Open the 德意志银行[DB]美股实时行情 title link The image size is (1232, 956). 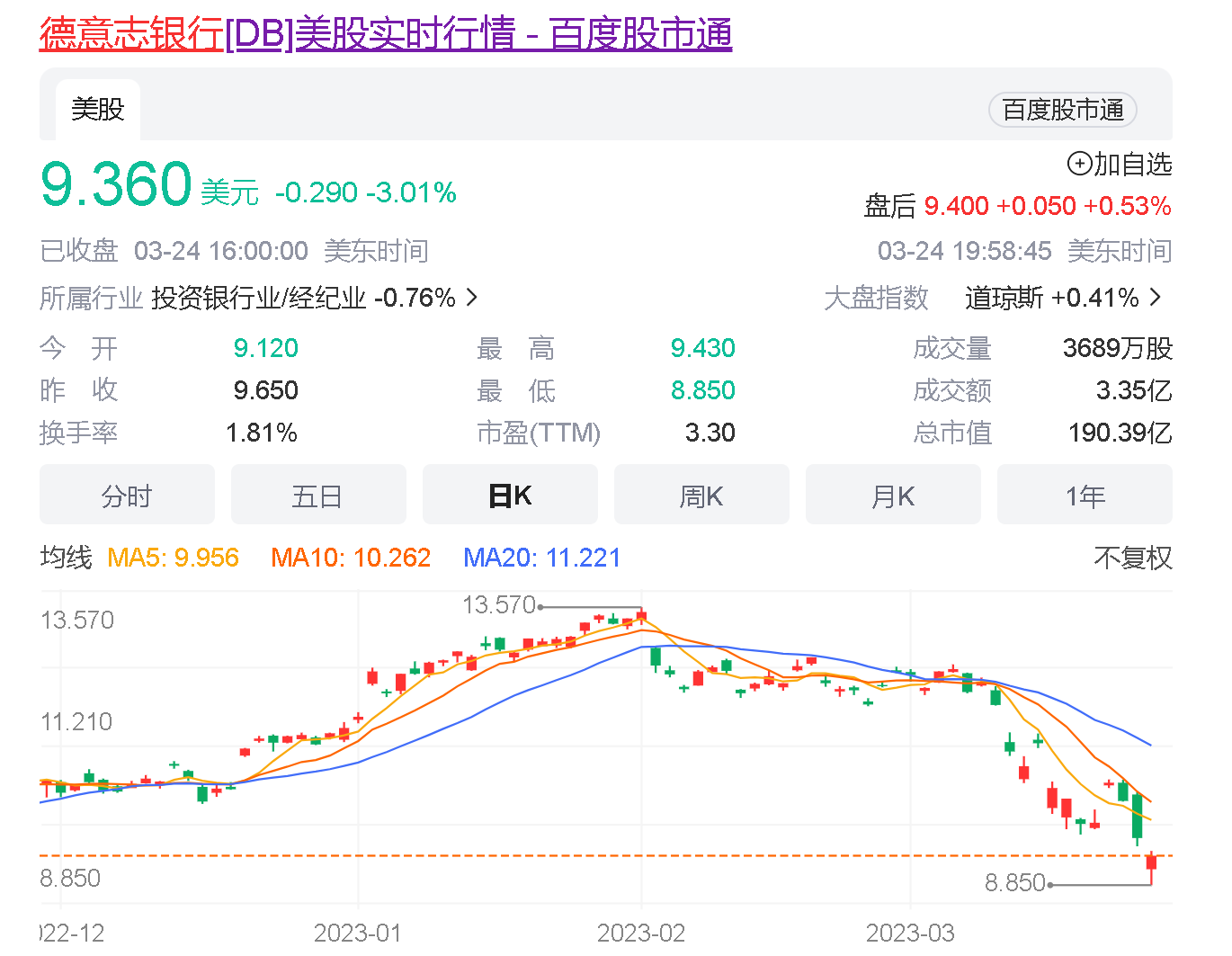[386, 34]
